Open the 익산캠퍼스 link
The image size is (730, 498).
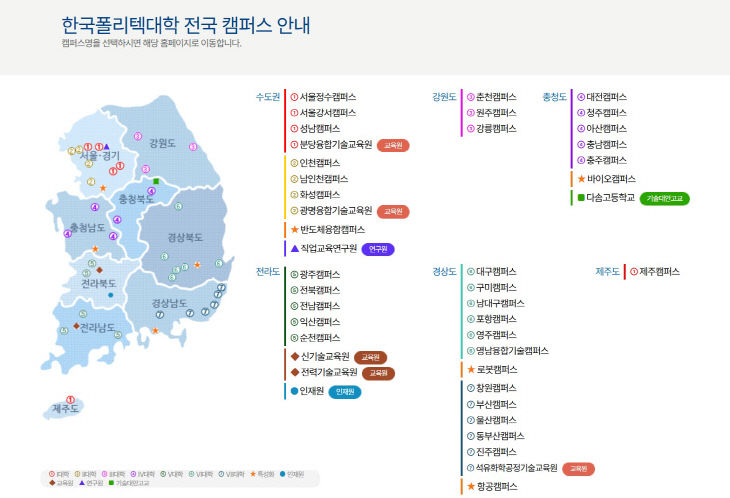[x=319, y=322]
